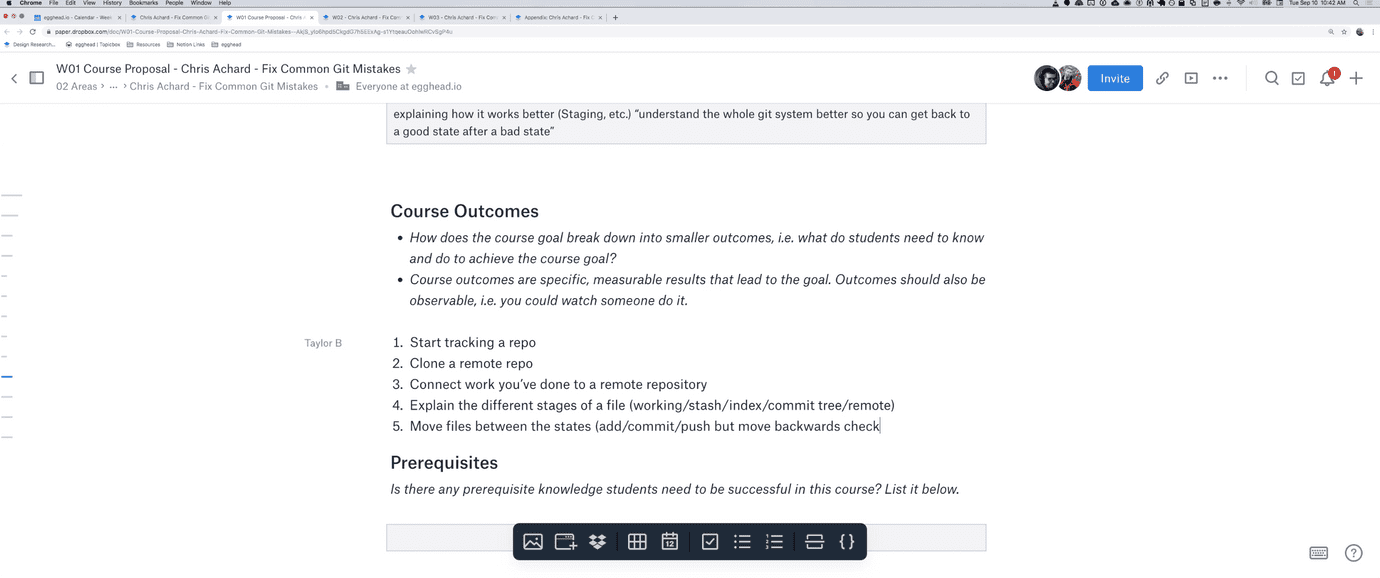Insert a code block using the braces icon
The width and height of the screenshot is (1380, 578).
click(x=847, y=541)
